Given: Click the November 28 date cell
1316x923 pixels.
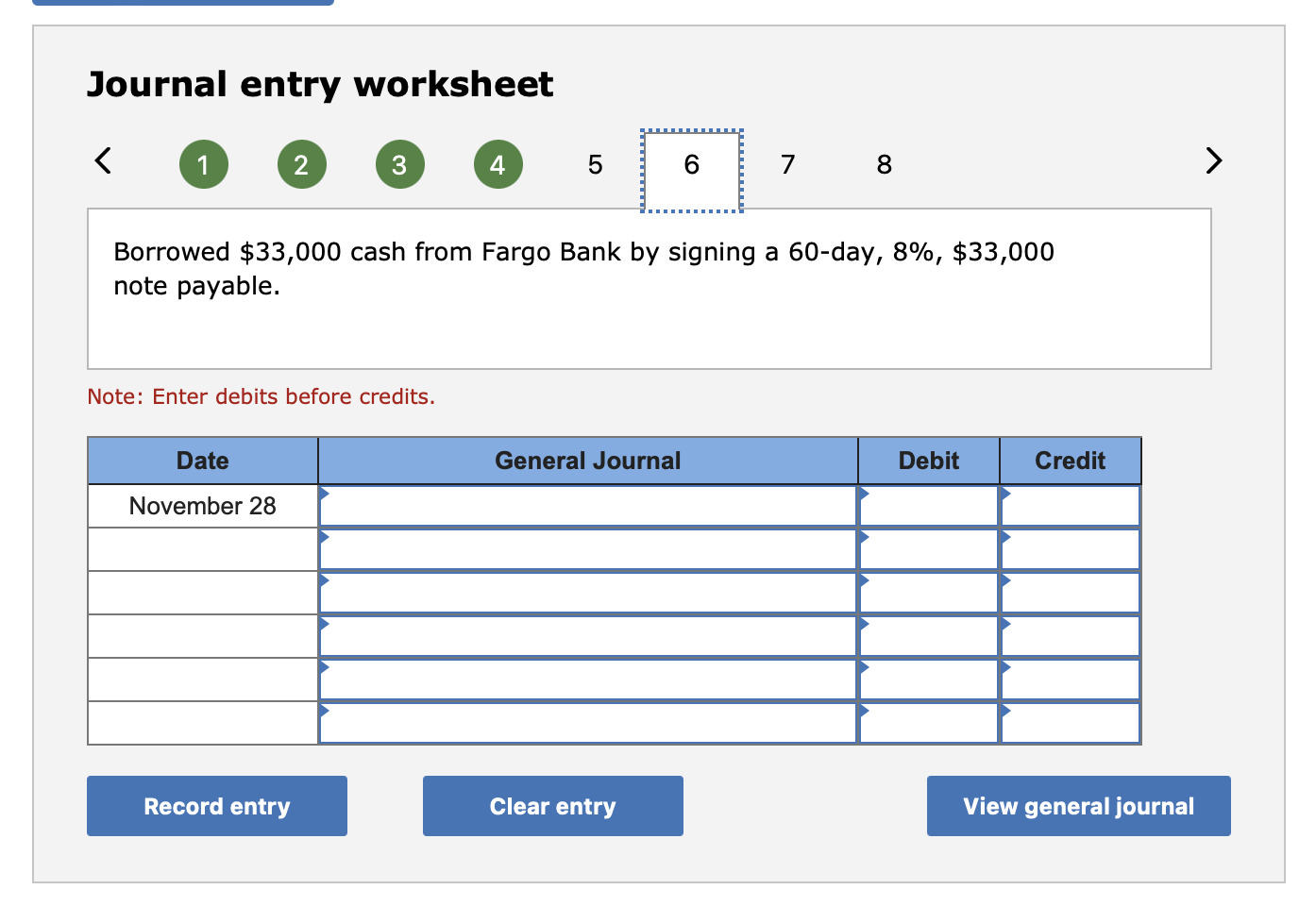Looking at the screenshot, I should pos(202,506).
